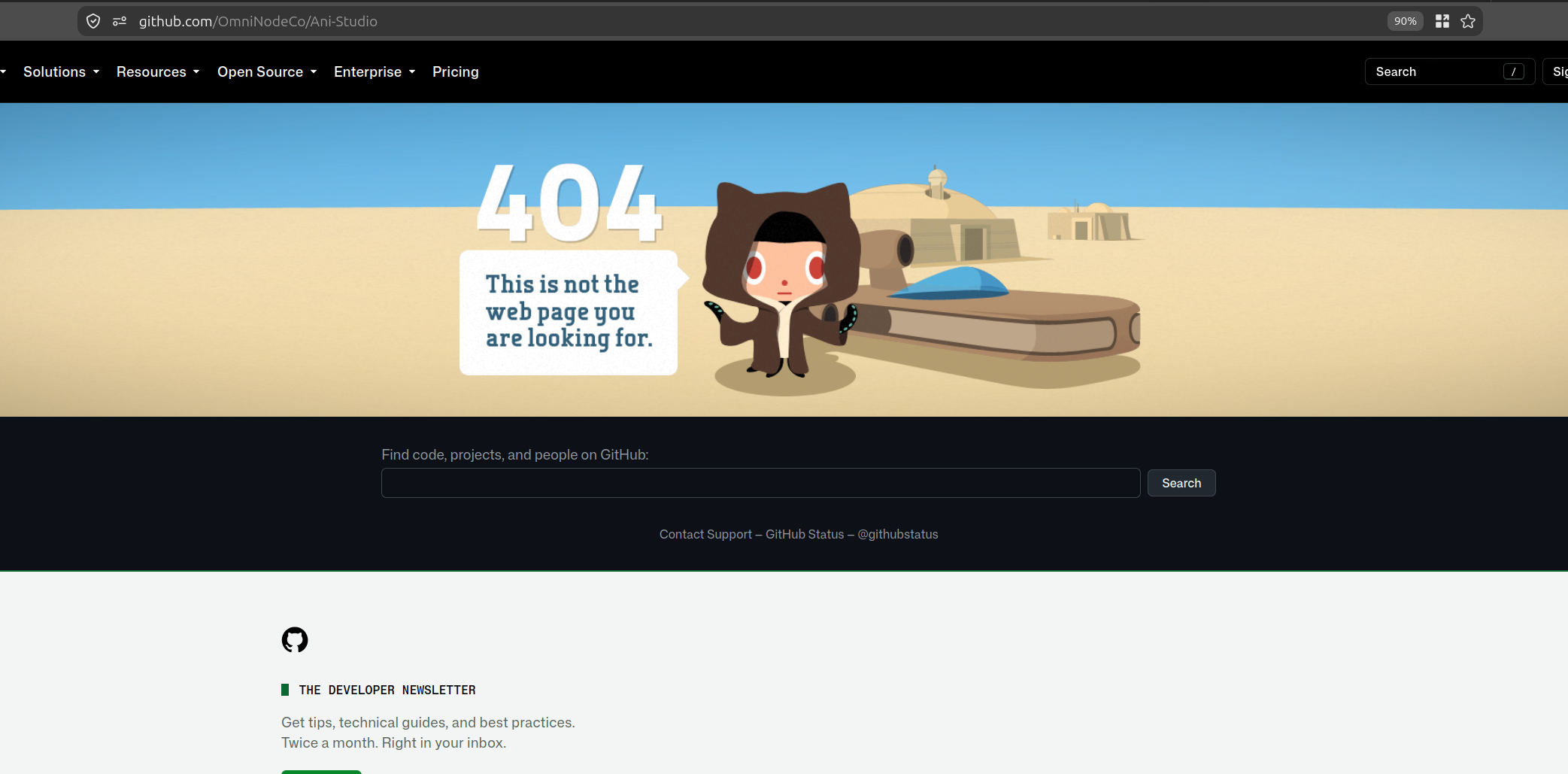Click 'This is not the web page' message
1568x774 pixels.
pyautogui.click(x=569, y=311)
